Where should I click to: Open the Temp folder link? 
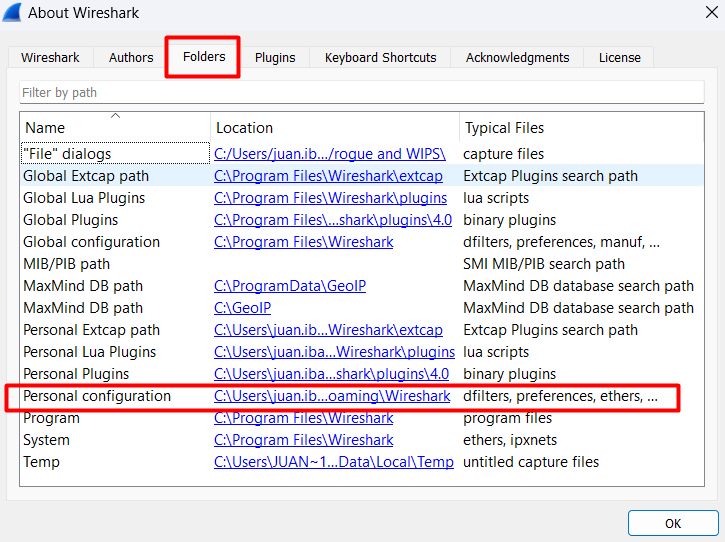334,462
